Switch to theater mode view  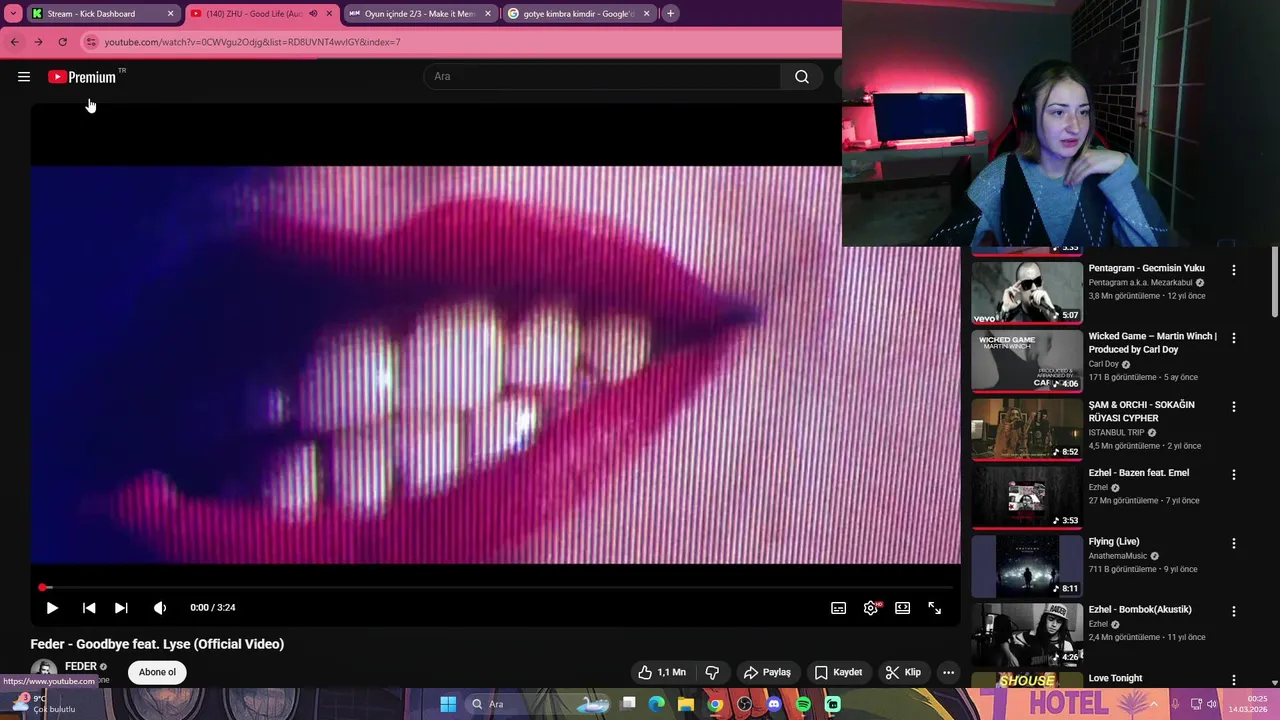coord(903,608)
